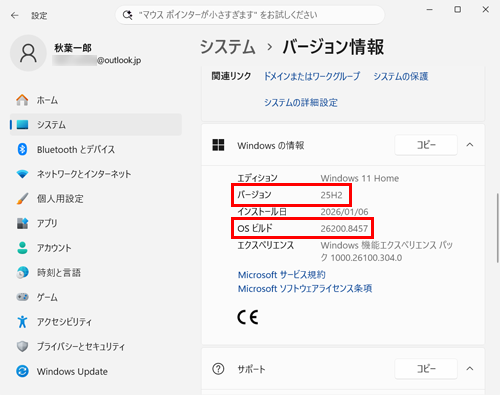Screen dimensions: 500x395
Task: Open アプリ settings page
Action: pyautogui.click(x=96, y=223)
